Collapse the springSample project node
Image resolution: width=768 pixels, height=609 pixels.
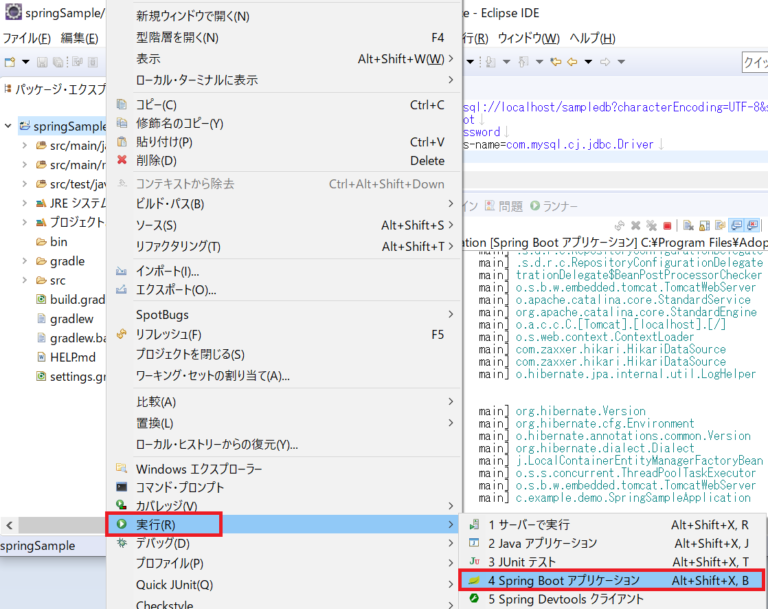(8, 126)
